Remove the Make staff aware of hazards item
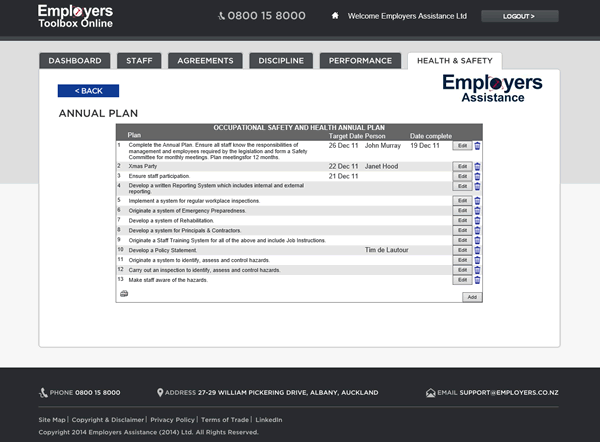 [x=477, y=280]
